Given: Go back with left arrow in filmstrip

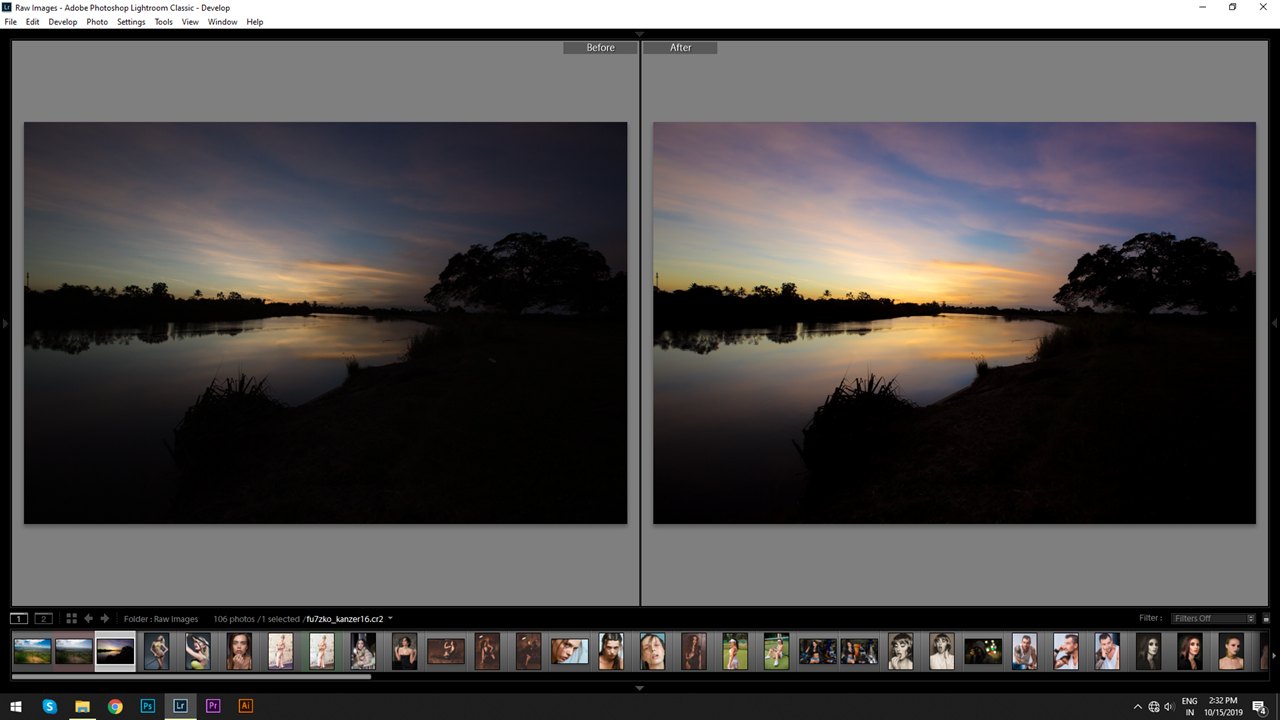Looking at the screenshot, I should point(88,619).
